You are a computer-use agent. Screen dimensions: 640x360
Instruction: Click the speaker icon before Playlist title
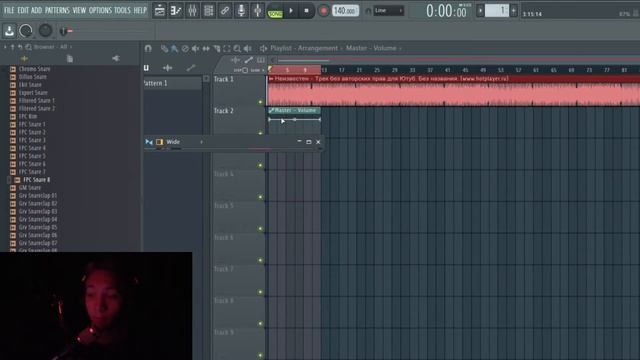pos(263,49)
